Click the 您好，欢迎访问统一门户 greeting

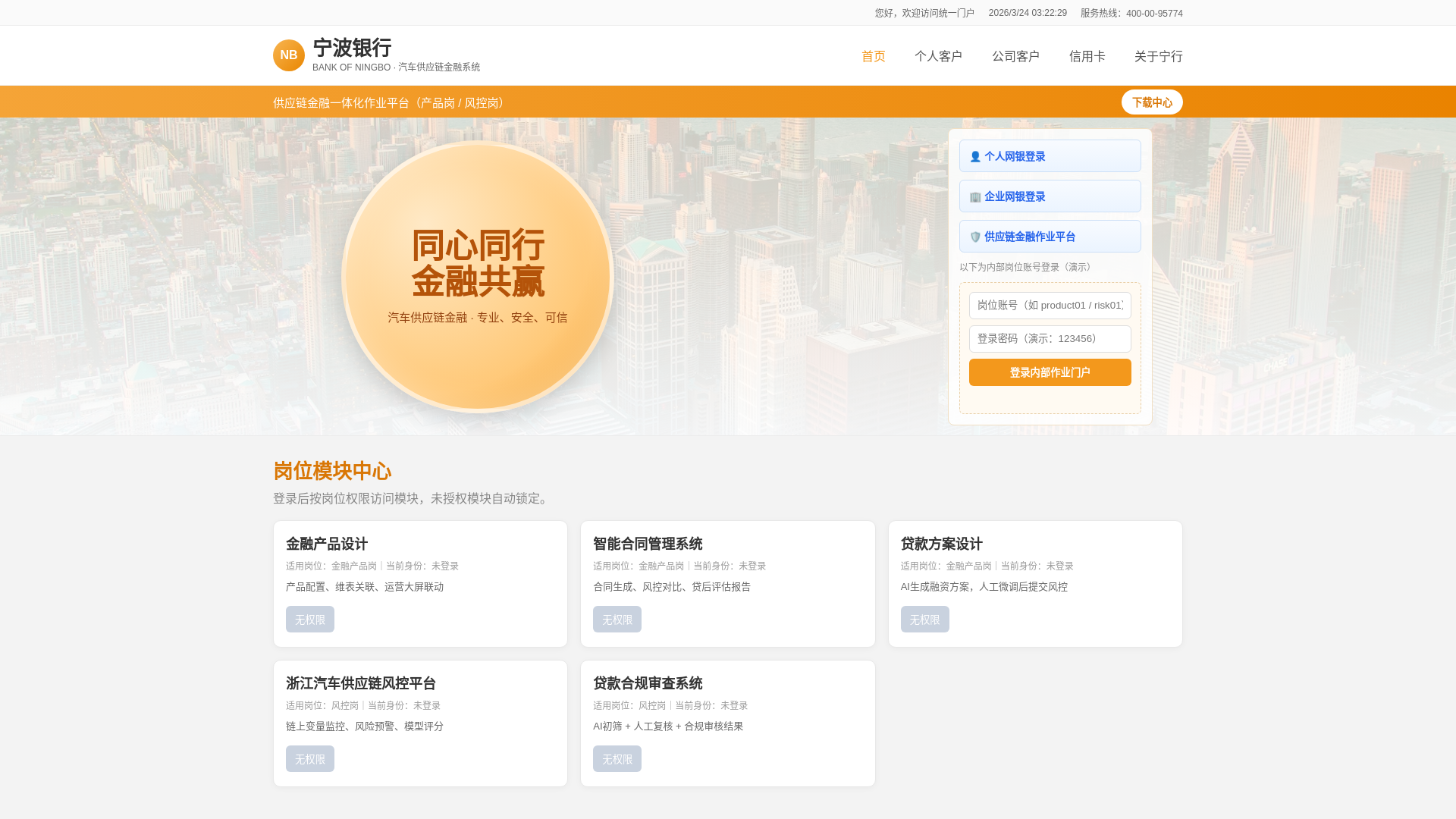pos(924,13)
